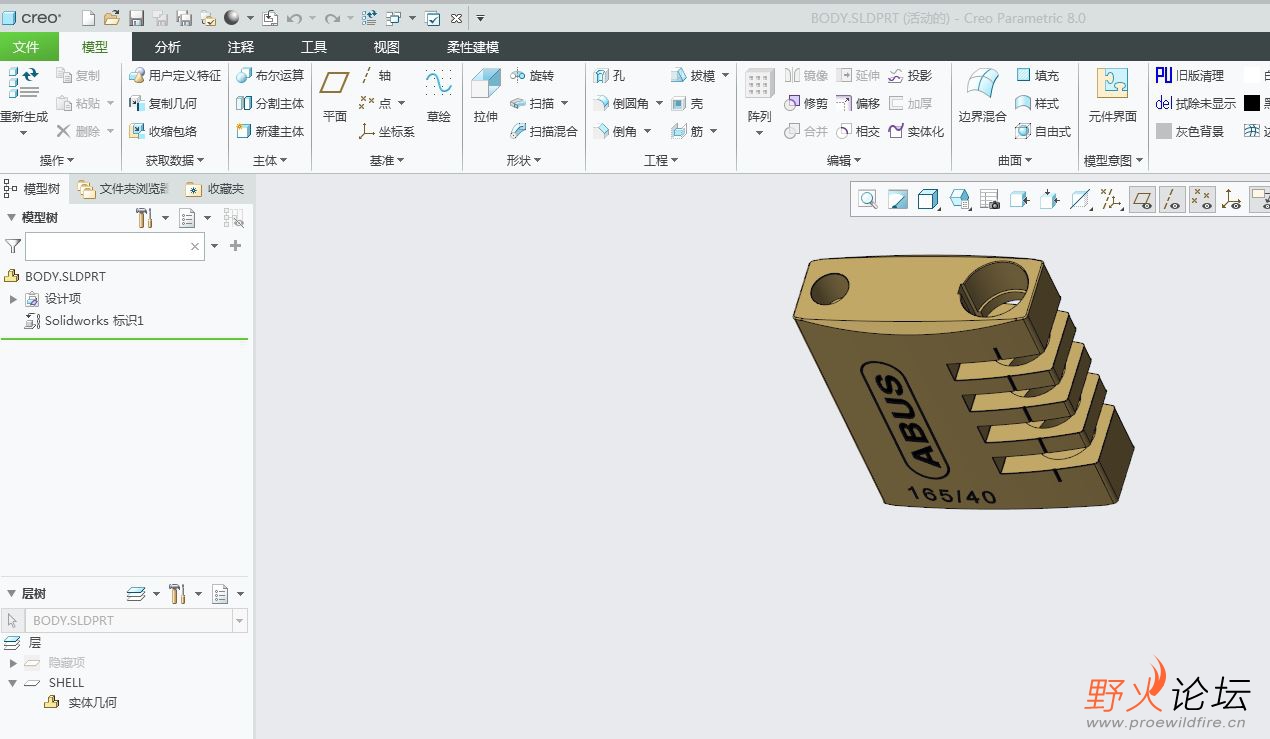This screenshot has height=739, width=1270.
Task: Select the Fill (填充) surface tool
Action: pos(1037,76)
